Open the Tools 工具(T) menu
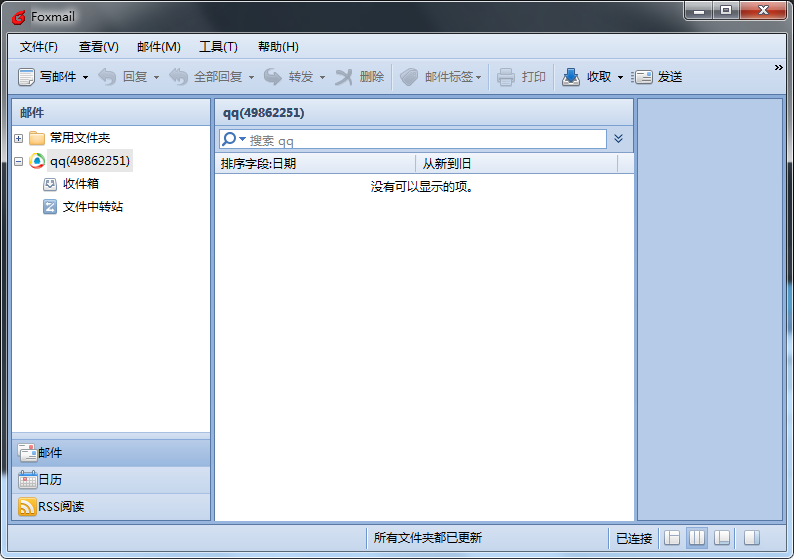Viewport: 794px width, 559px height. pyautogui.click(x=218, y=47)
